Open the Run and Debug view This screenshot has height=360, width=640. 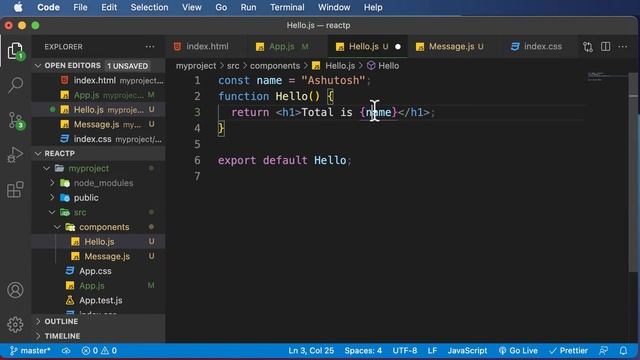pos(16,155)
